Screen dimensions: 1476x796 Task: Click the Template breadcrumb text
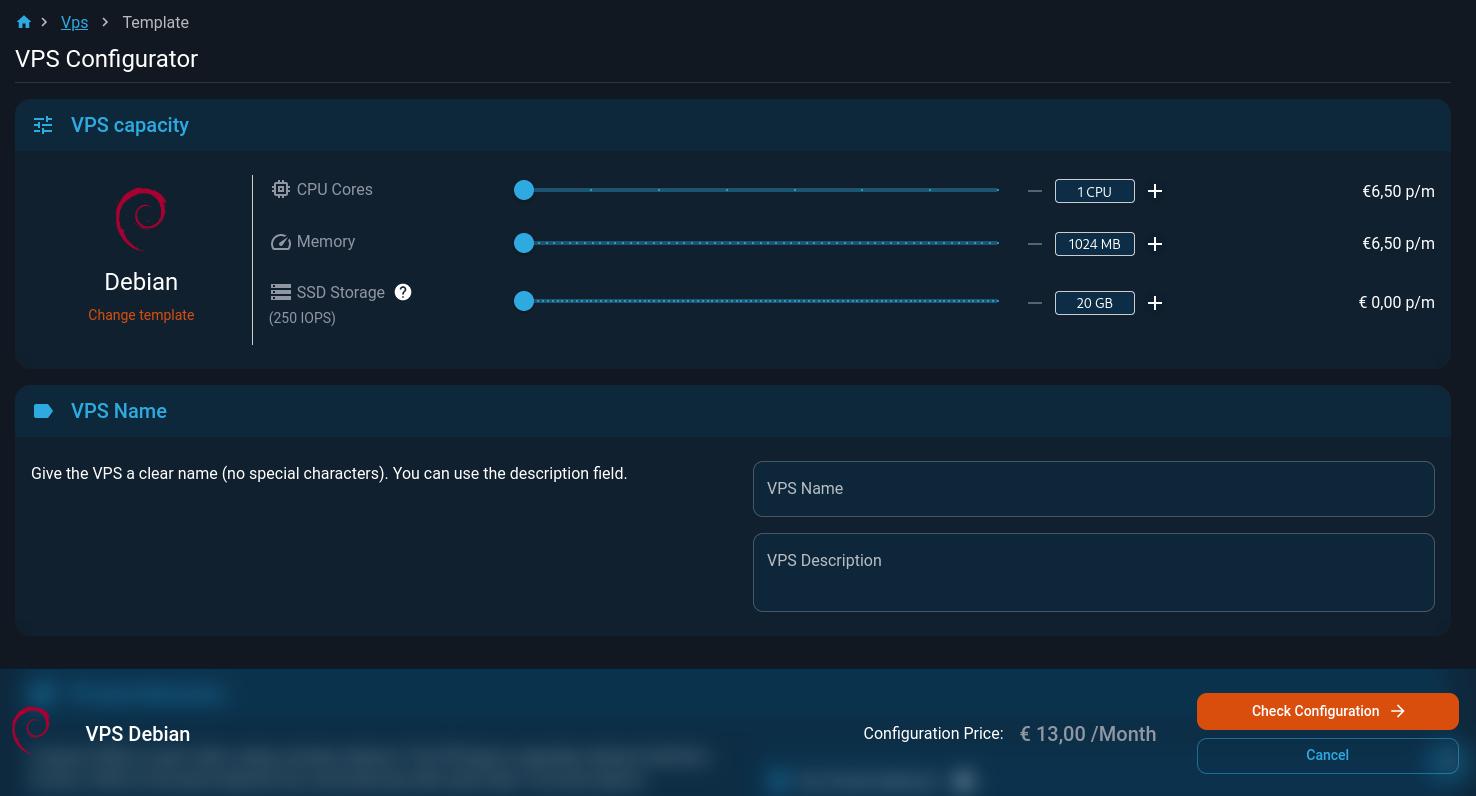click(156, 22)
